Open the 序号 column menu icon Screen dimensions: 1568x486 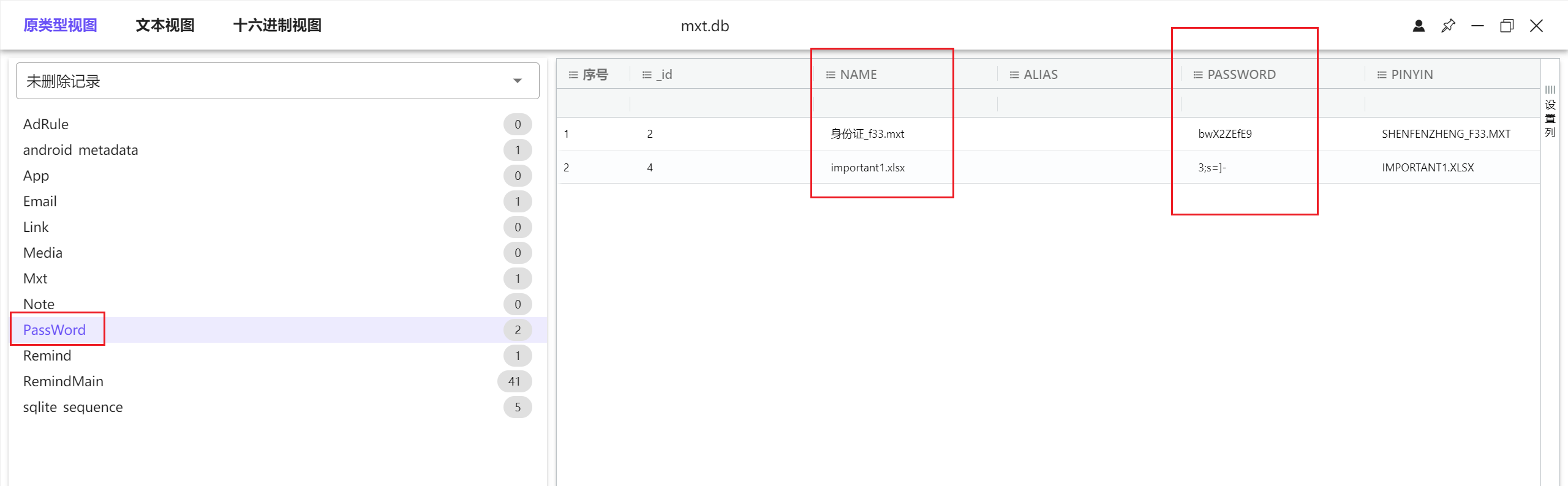tap(573, 75)
